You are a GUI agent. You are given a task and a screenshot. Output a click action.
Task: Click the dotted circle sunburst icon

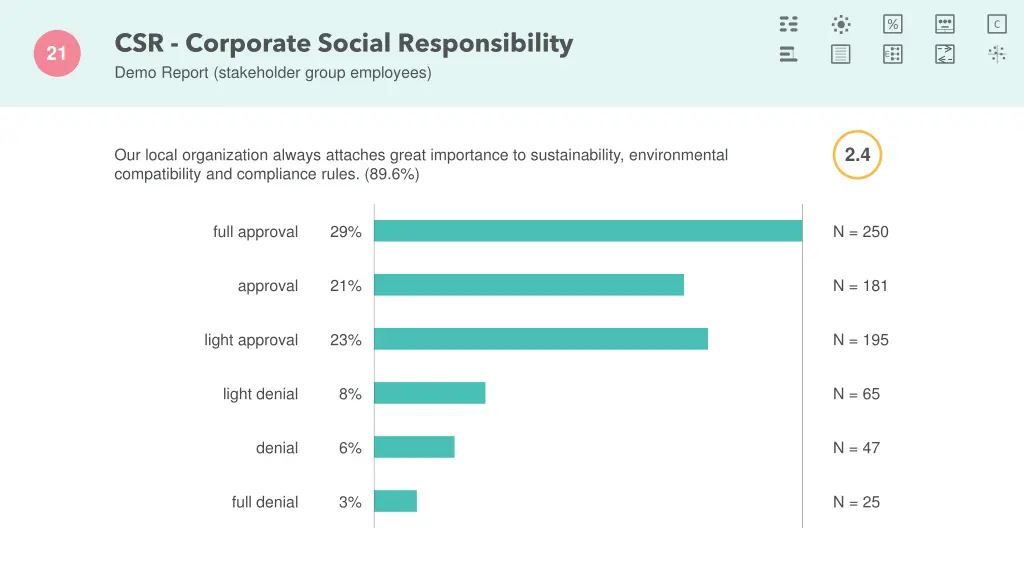click(x=841, y=24)
